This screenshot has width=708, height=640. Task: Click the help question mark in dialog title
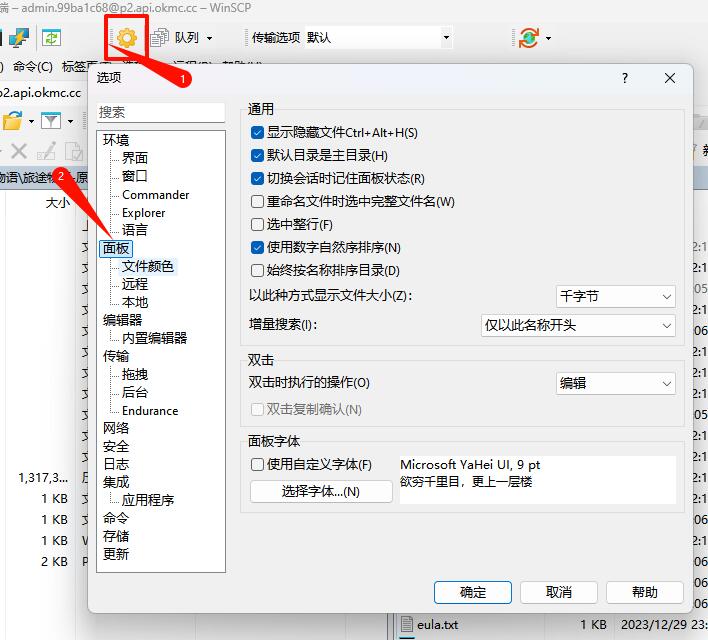[x=625, y=78]
